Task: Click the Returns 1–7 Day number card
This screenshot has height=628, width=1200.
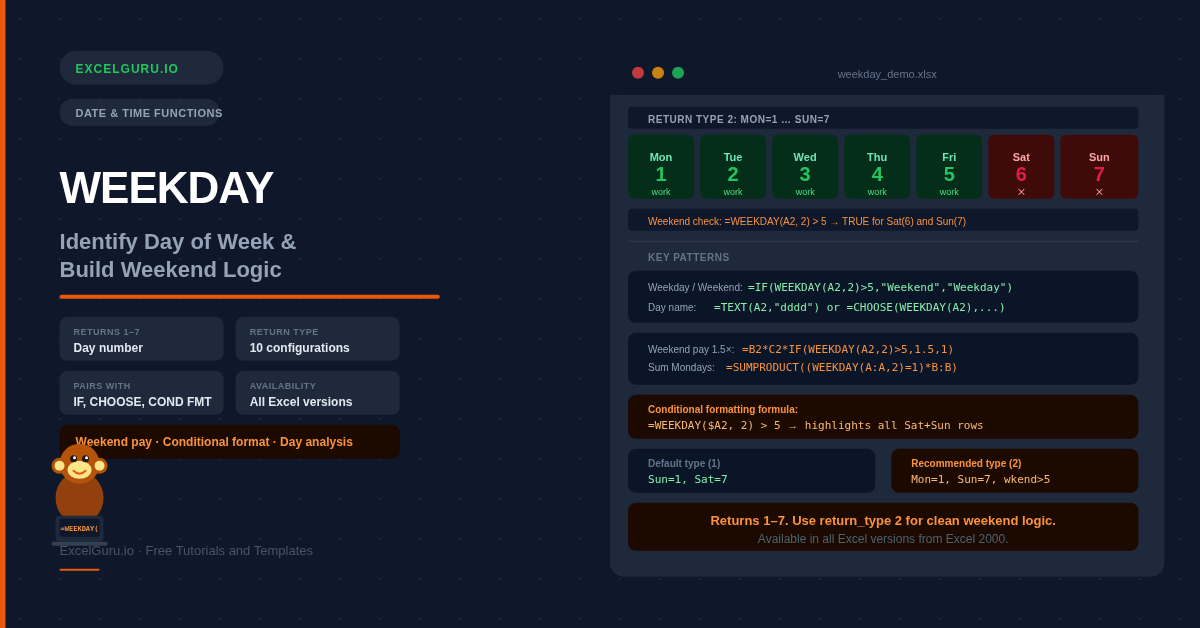Action: (x=141, y=339)
